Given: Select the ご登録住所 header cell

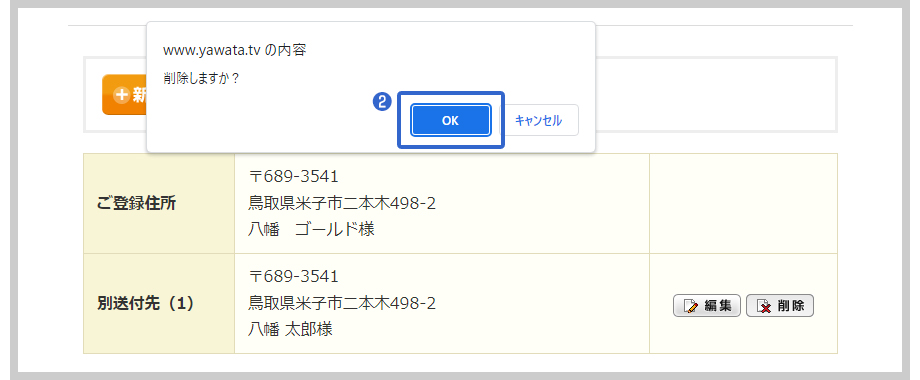Looking at the screenshot, I should click(x=159, y=203).
